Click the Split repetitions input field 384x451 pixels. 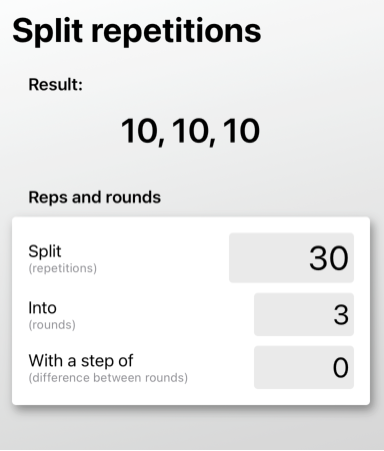pyautogui.click(x=291, y=258)
